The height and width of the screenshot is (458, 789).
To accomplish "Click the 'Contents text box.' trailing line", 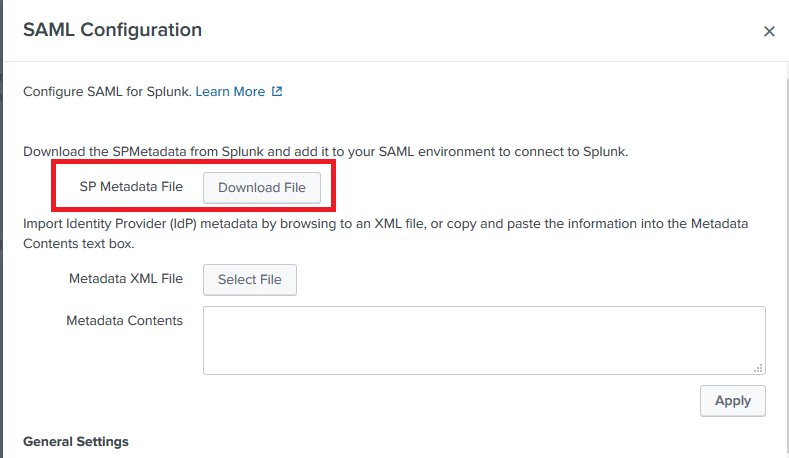I will click(78, 243).
